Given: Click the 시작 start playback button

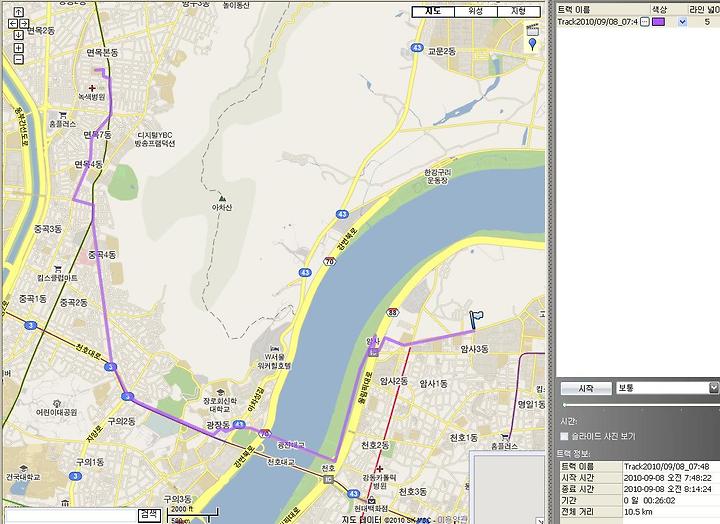Looking at the screenshot, I should pyautogui.click(x=586, y=388).
